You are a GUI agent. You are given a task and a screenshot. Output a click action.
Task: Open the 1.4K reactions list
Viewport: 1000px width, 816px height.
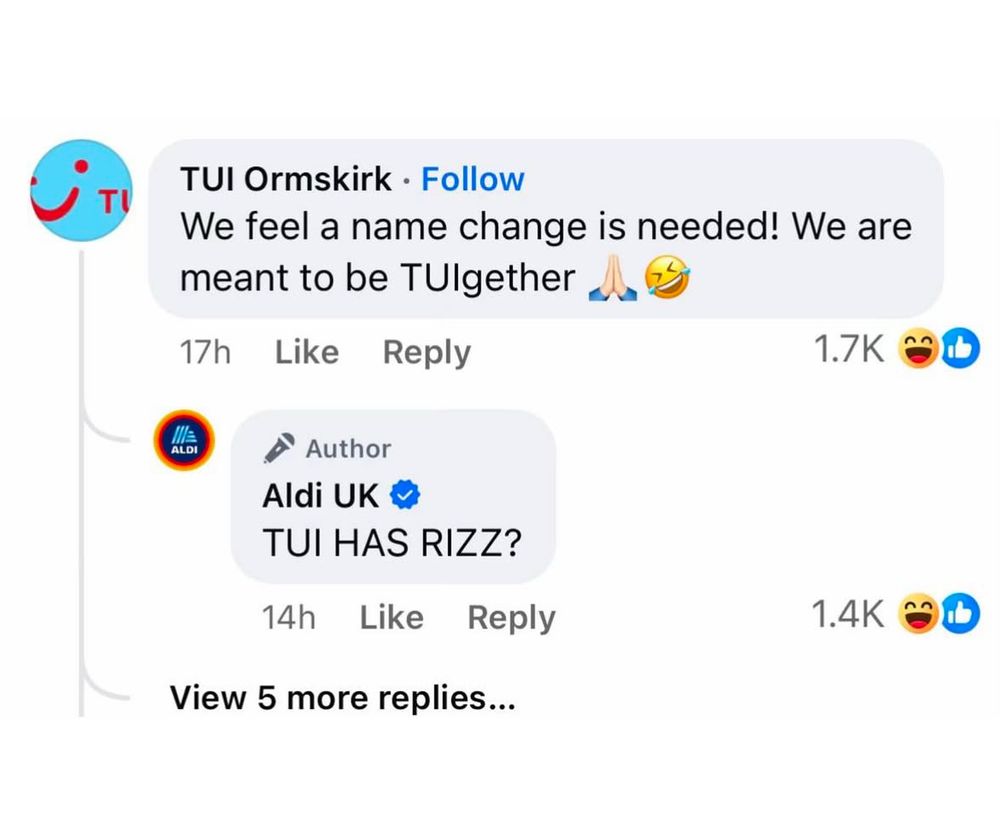tap(848, 614)
